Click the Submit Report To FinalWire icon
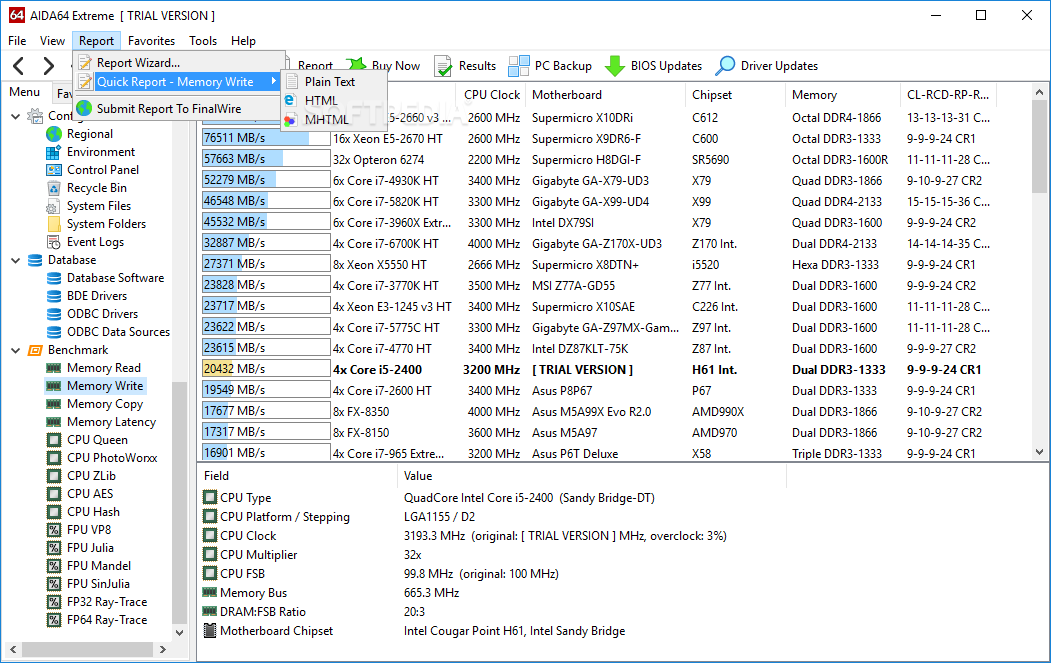The width and height of the screenshot is (1051, 663). coord(84,108)
